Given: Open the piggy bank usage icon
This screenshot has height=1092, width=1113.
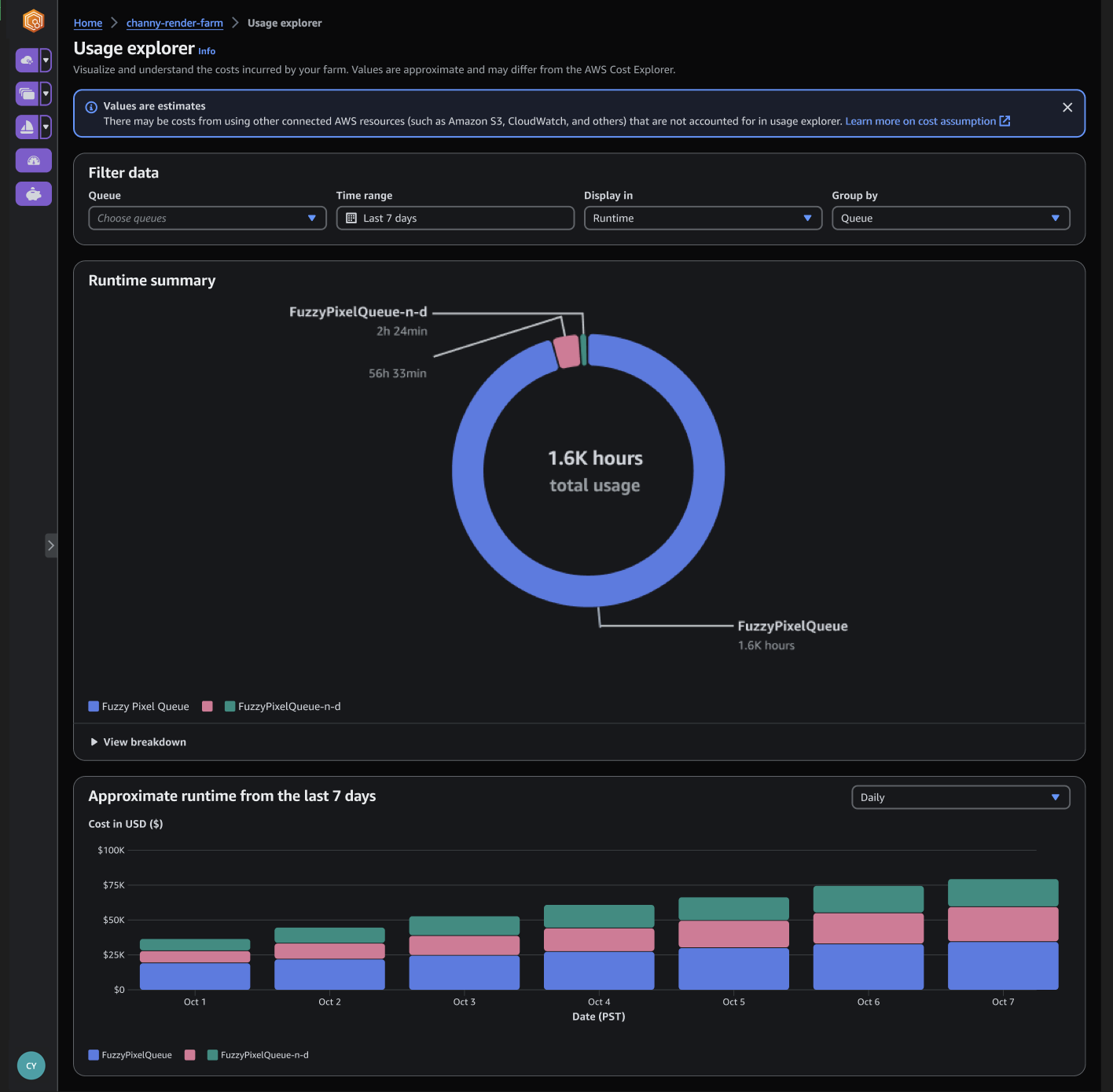Looking at the screenshot, I should click(33, 193).
